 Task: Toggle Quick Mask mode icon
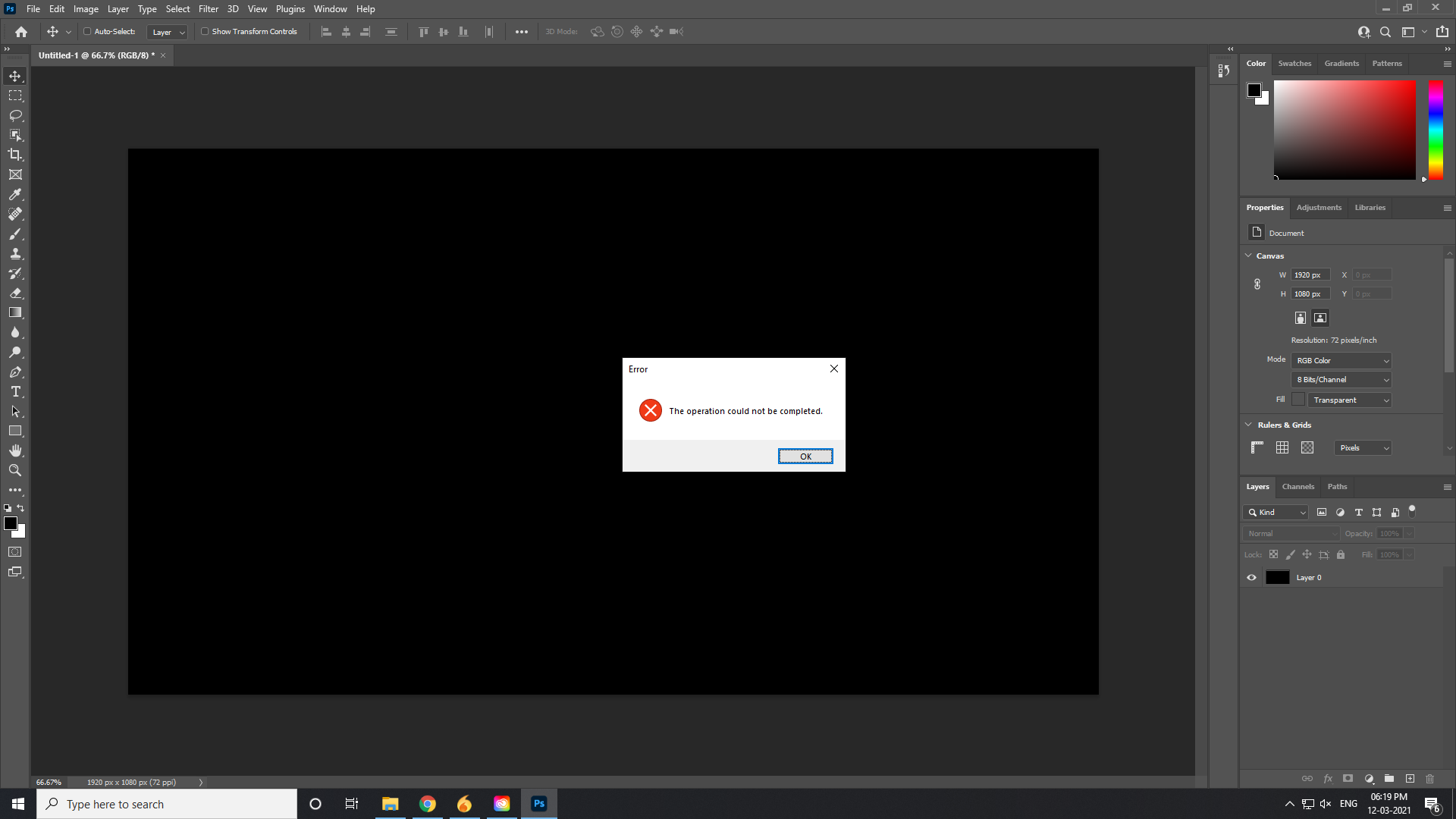pyautogui.click(x=15, y=552)
